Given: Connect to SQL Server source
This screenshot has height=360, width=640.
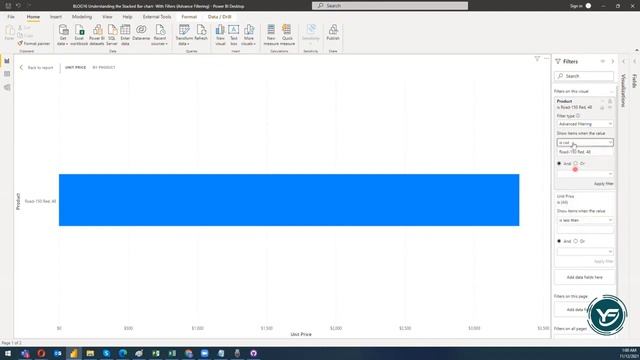Looking at the screenshot, I should [x=112, y=35].
